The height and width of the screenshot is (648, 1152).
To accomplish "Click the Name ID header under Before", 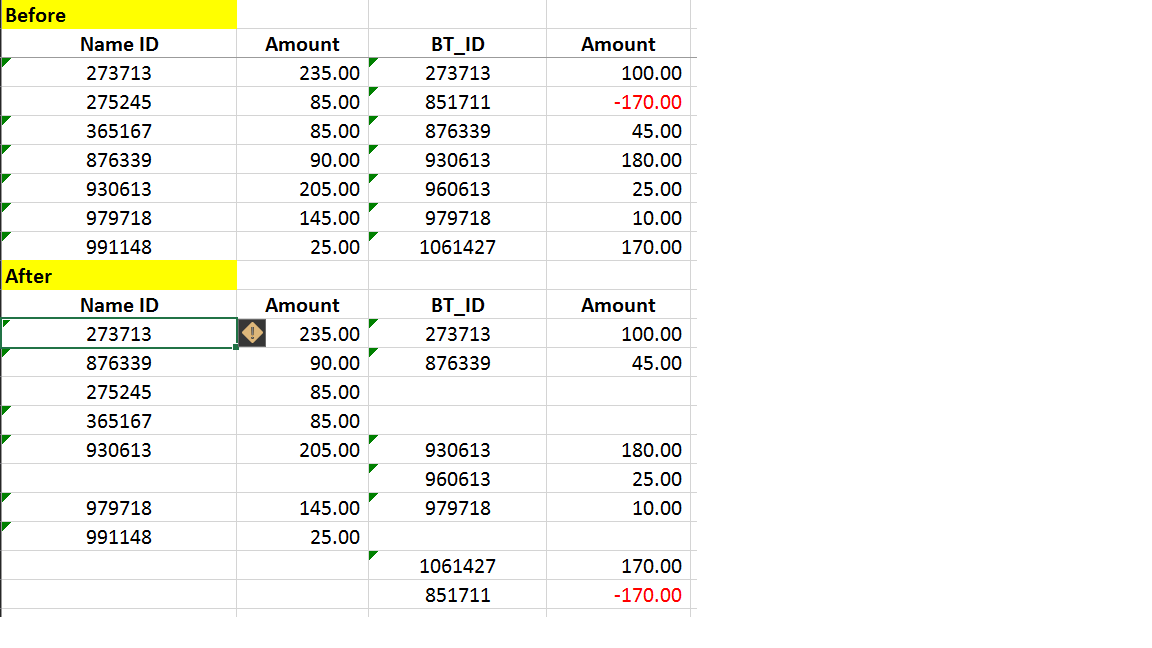I will [119, 44].
